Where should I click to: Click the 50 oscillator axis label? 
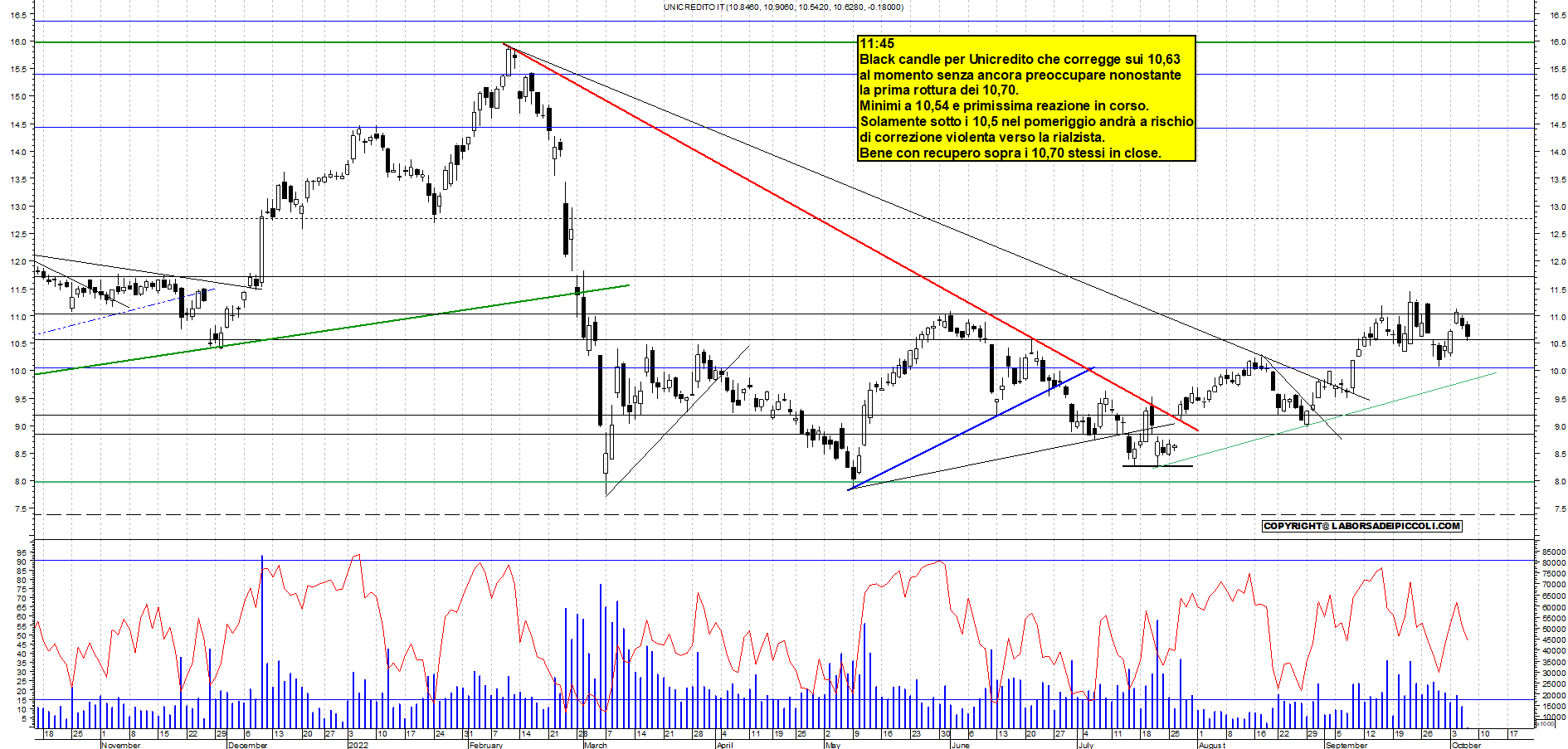tap(23, 635)
